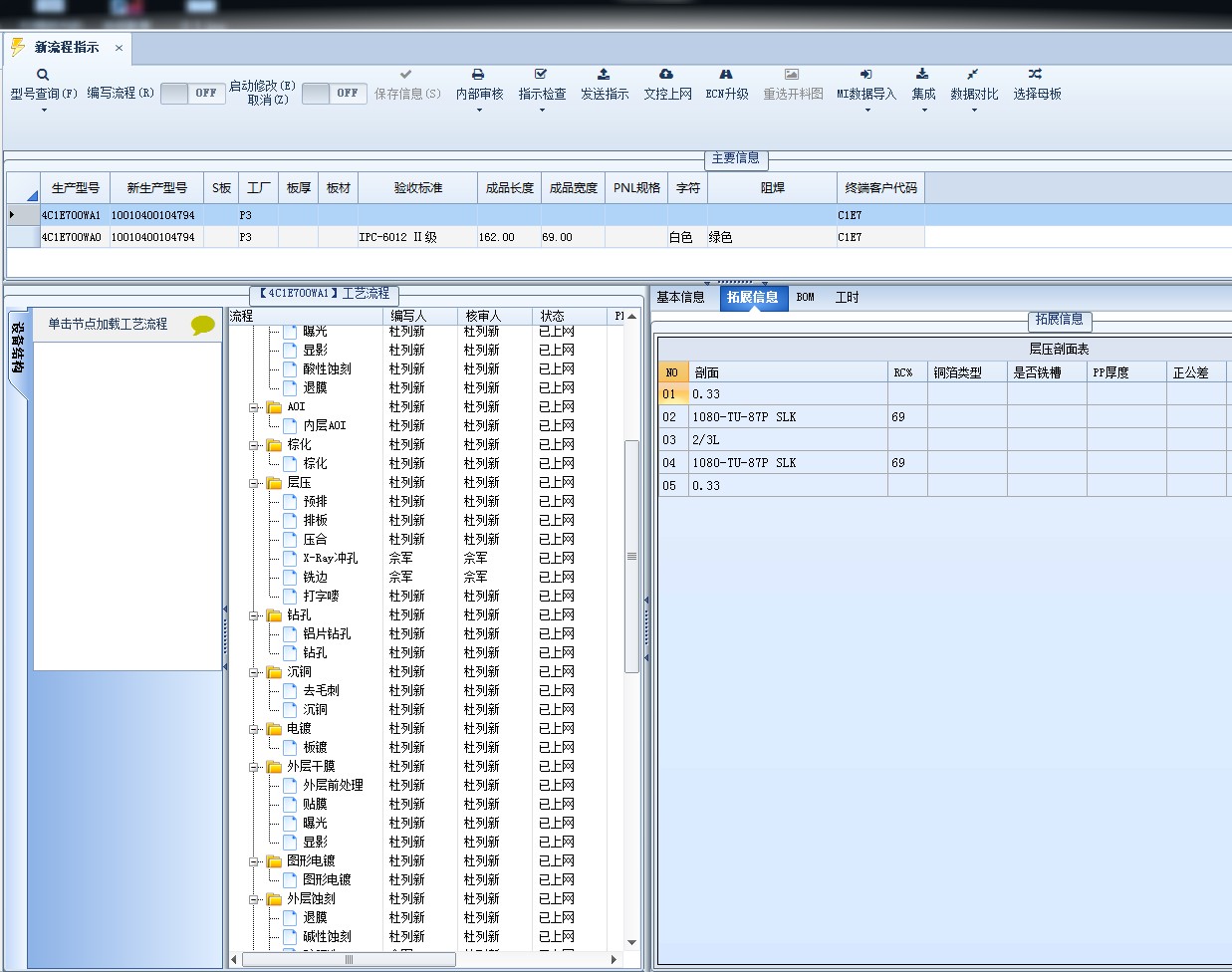Click the document icon beside 铝片钻孔
This screenshot has width=1232, height=972.
(x=290, y=634)
